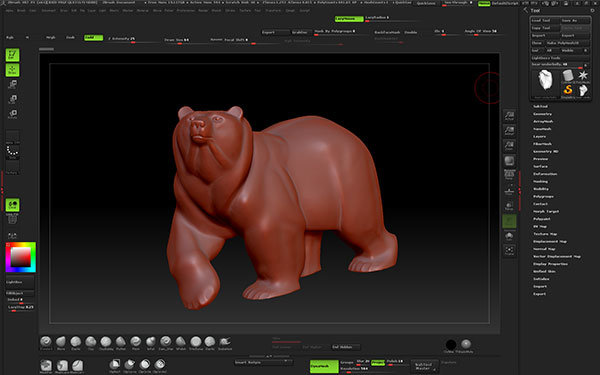Viewport: 600px width, 375px height.
Task: Choose the MaskCurve brush icon
Action: pos(78,365)
